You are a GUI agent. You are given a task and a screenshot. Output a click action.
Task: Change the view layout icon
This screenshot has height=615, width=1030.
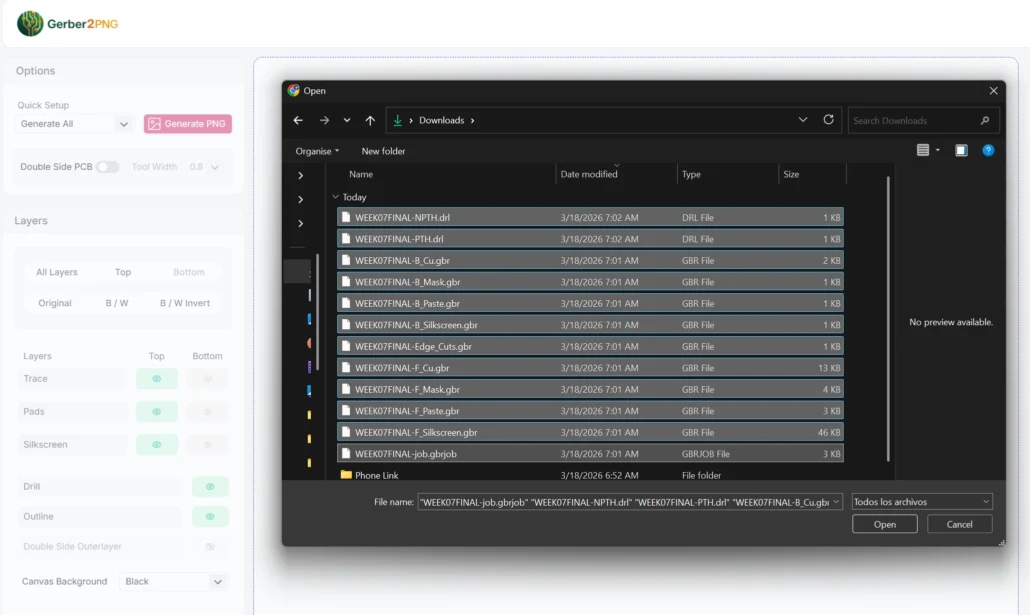coord(922,150)
